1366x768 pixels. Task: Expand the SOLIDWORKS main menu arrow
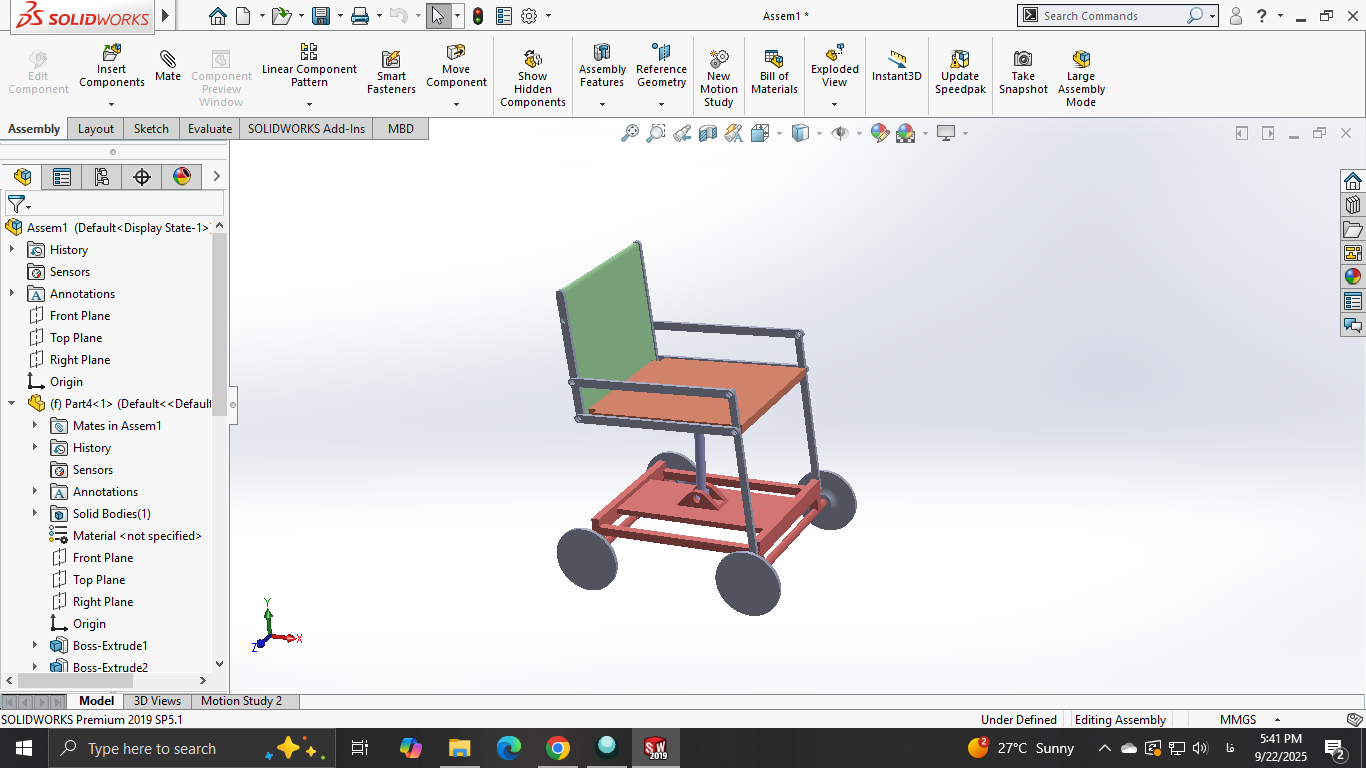point(165,16)
